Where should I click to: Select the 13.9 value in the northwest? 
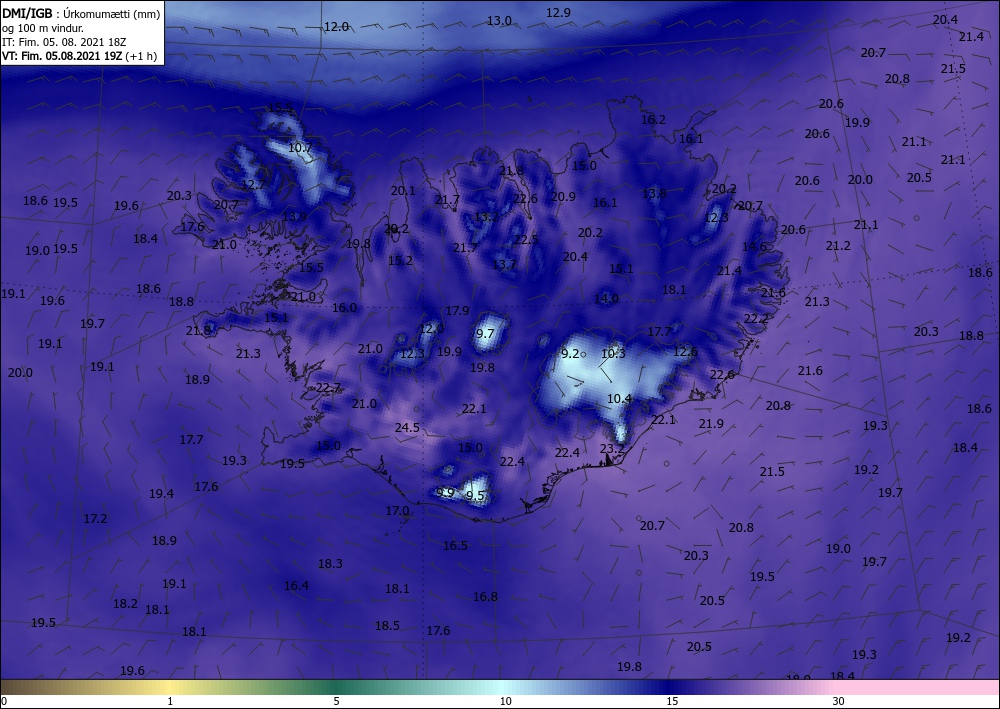pos(294,216)
